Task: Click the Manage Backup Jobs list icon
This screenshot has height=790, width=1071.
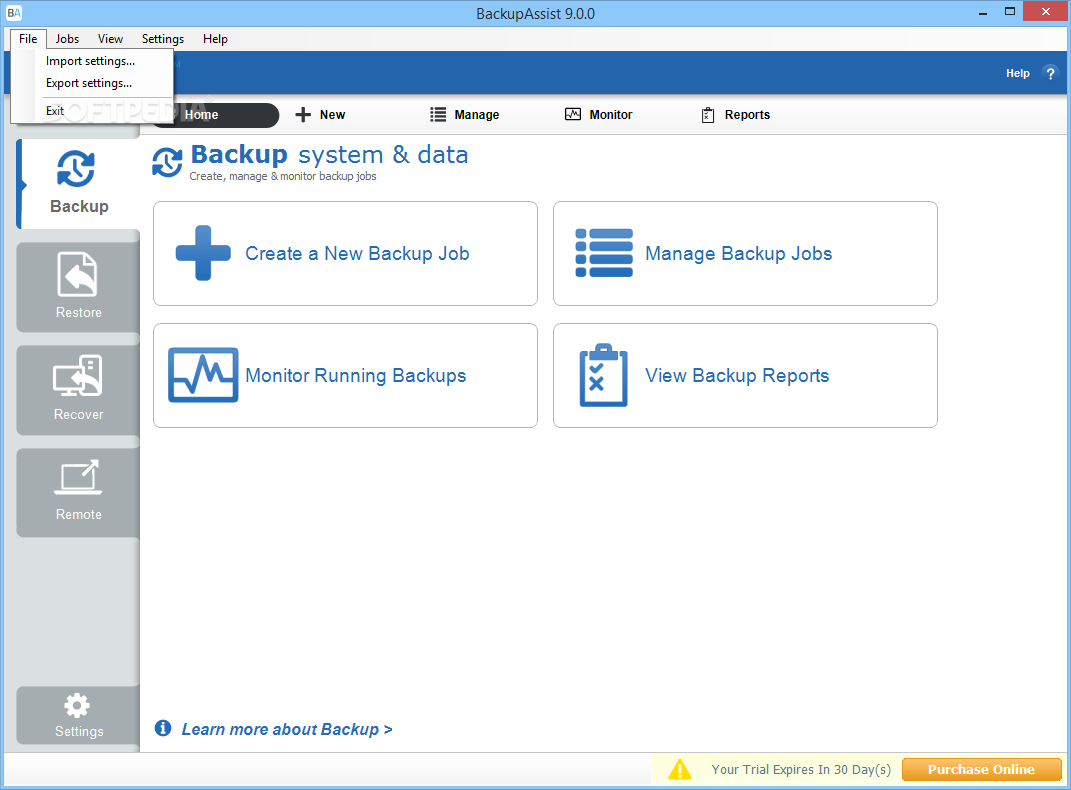Action: [x=604, y=253]
